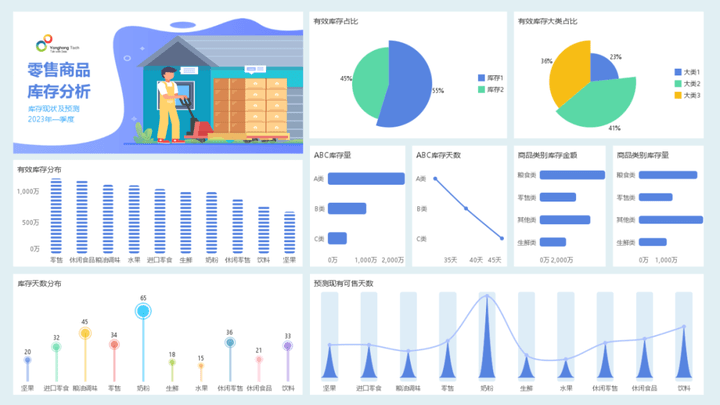
Task: Click the 2023年一季度 subtitle text
Action: tap(51, 119)
